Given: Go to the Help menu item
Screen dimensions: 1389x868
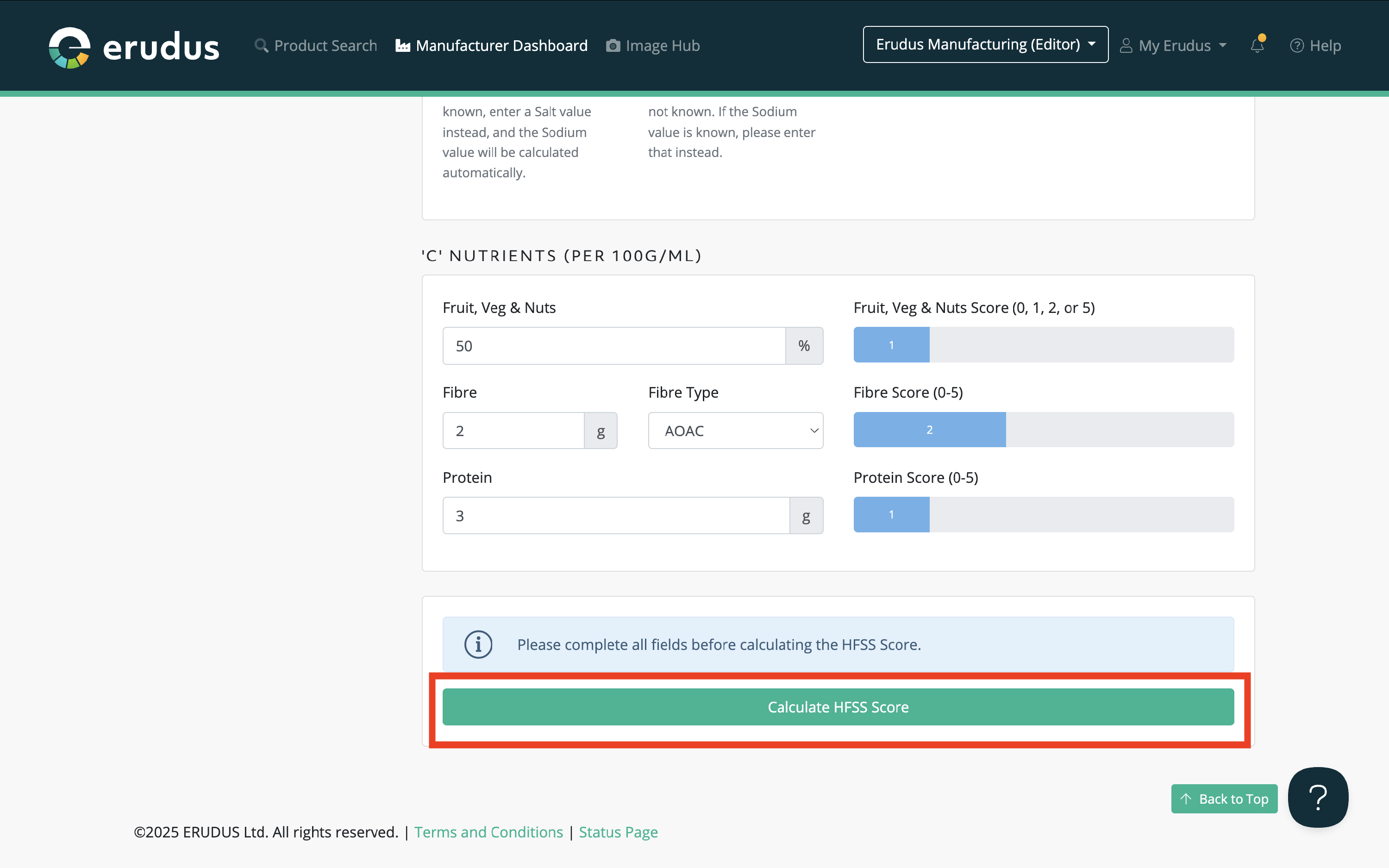Looking at the screenshot, I should click(x=1315, y=45).
